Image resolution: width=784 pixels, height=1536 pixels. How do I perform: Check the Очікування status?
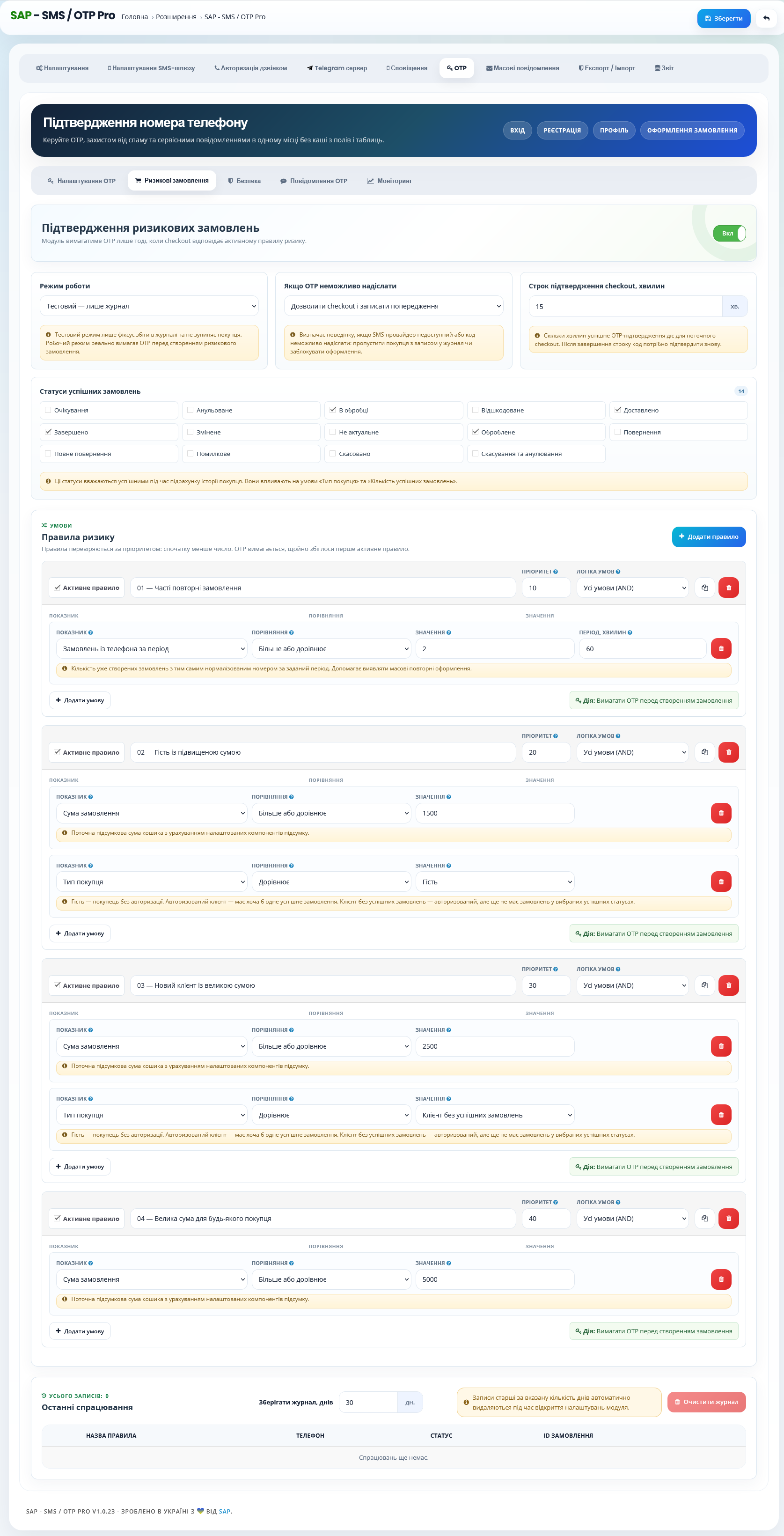[x=48, y=410]
